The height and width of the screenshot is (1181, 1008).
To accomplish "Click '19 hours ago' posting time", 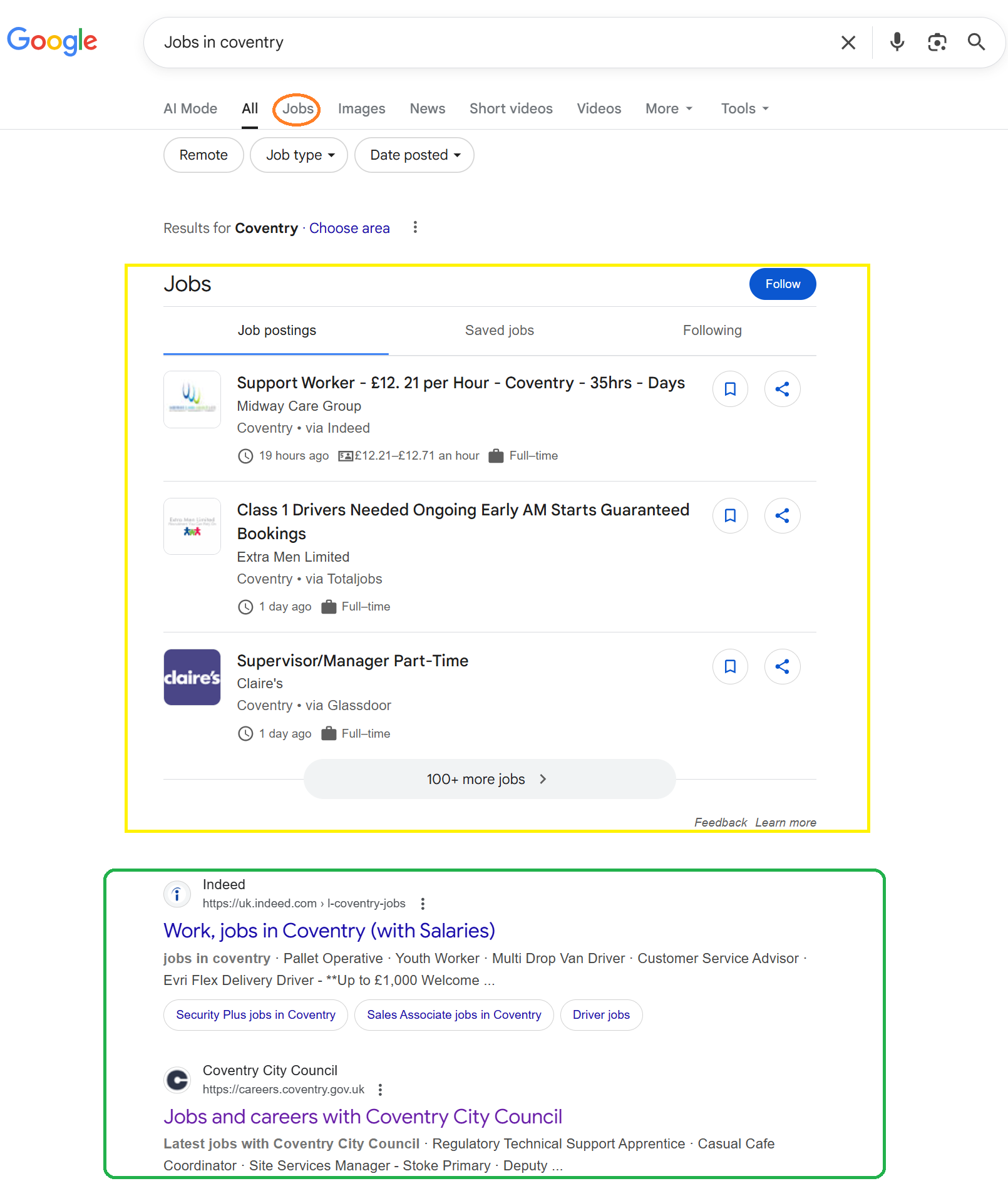I will tap(294, 456).
